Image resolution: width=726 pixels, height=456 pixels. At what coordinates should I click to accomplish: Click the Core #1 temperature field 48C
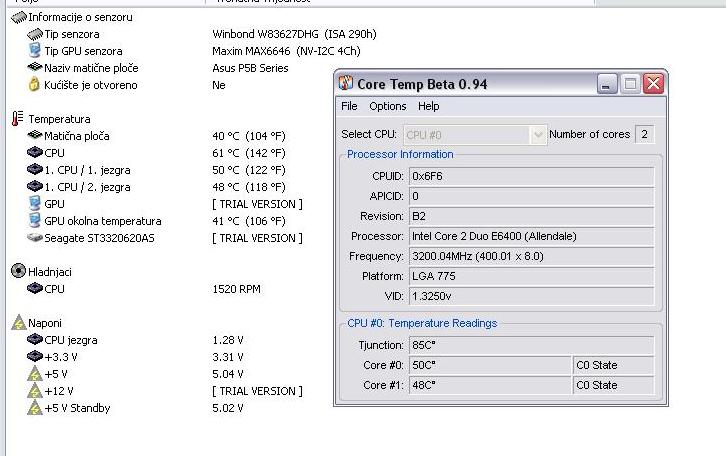point(490,385)
